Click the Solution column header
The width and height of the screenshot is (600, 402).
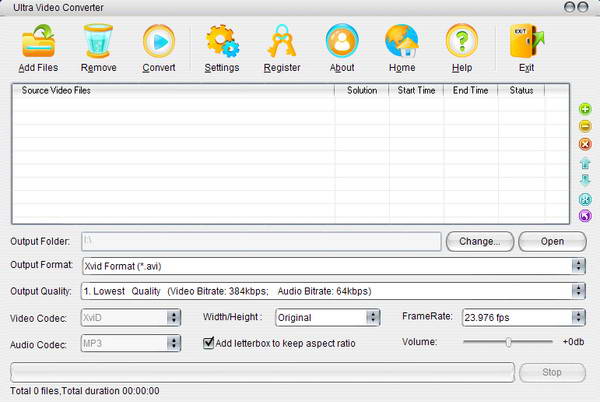[362, 90]
